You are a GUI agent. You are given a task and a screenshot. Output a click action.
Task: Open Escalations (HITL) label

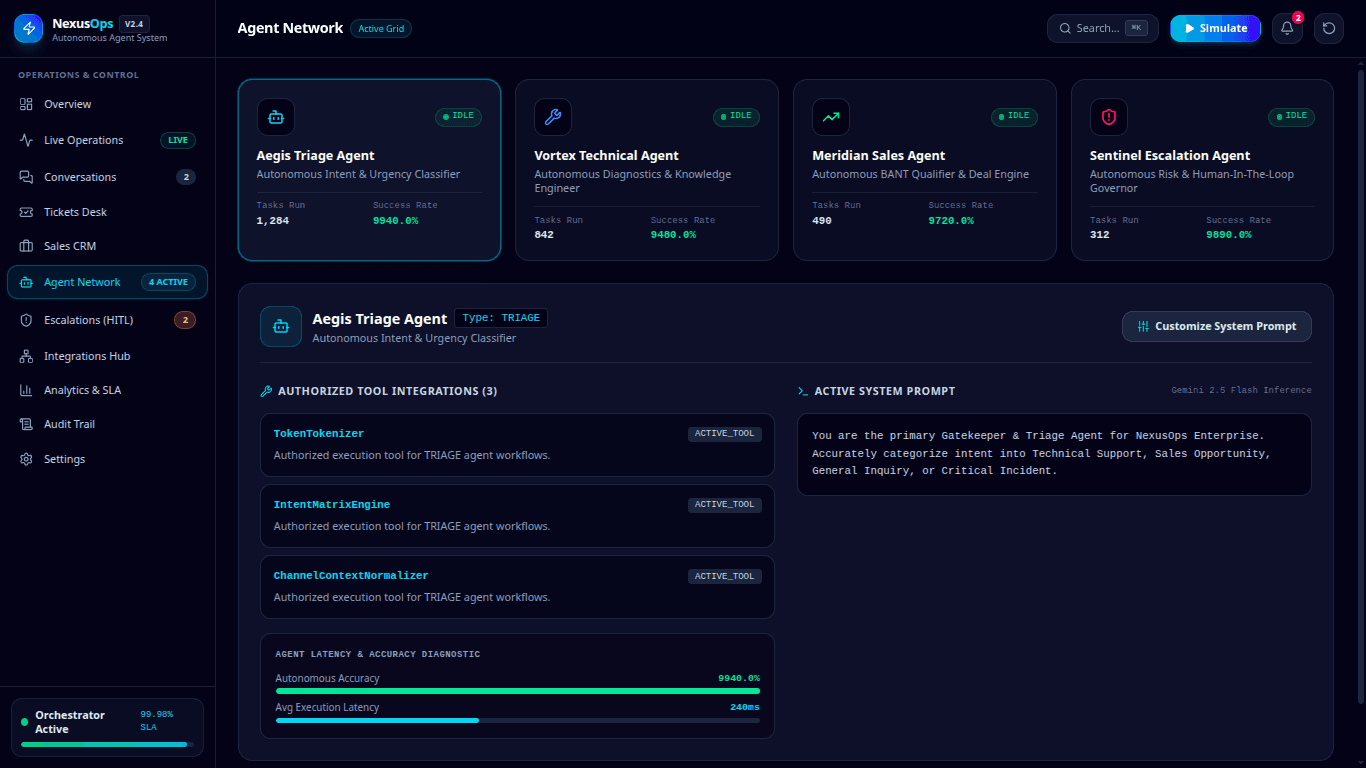(x=88, y=320)
